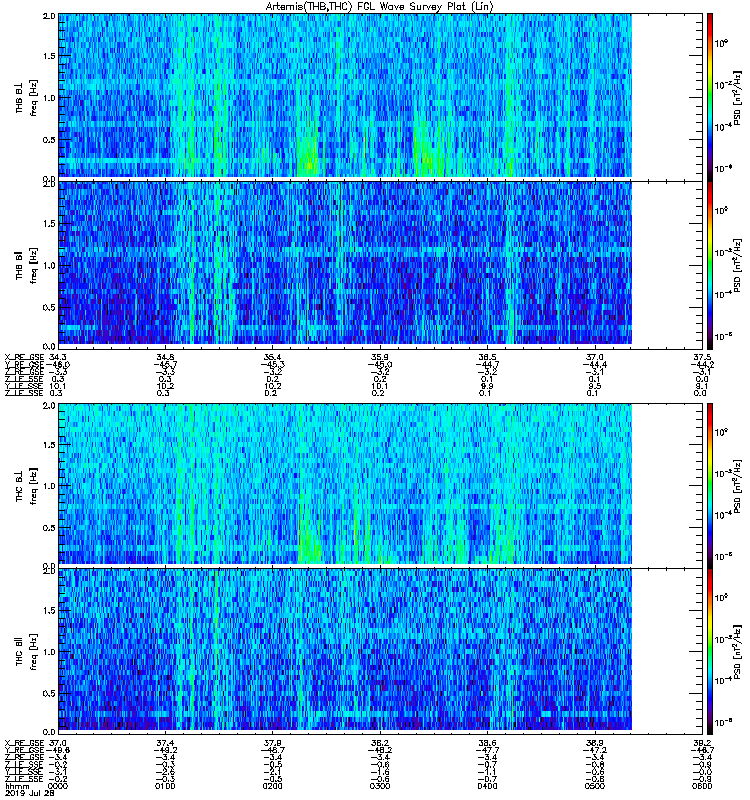Click the X_RE_GSE value "34.3"
The width and height of the screenshot is (750, 800).
click(59, 357)
